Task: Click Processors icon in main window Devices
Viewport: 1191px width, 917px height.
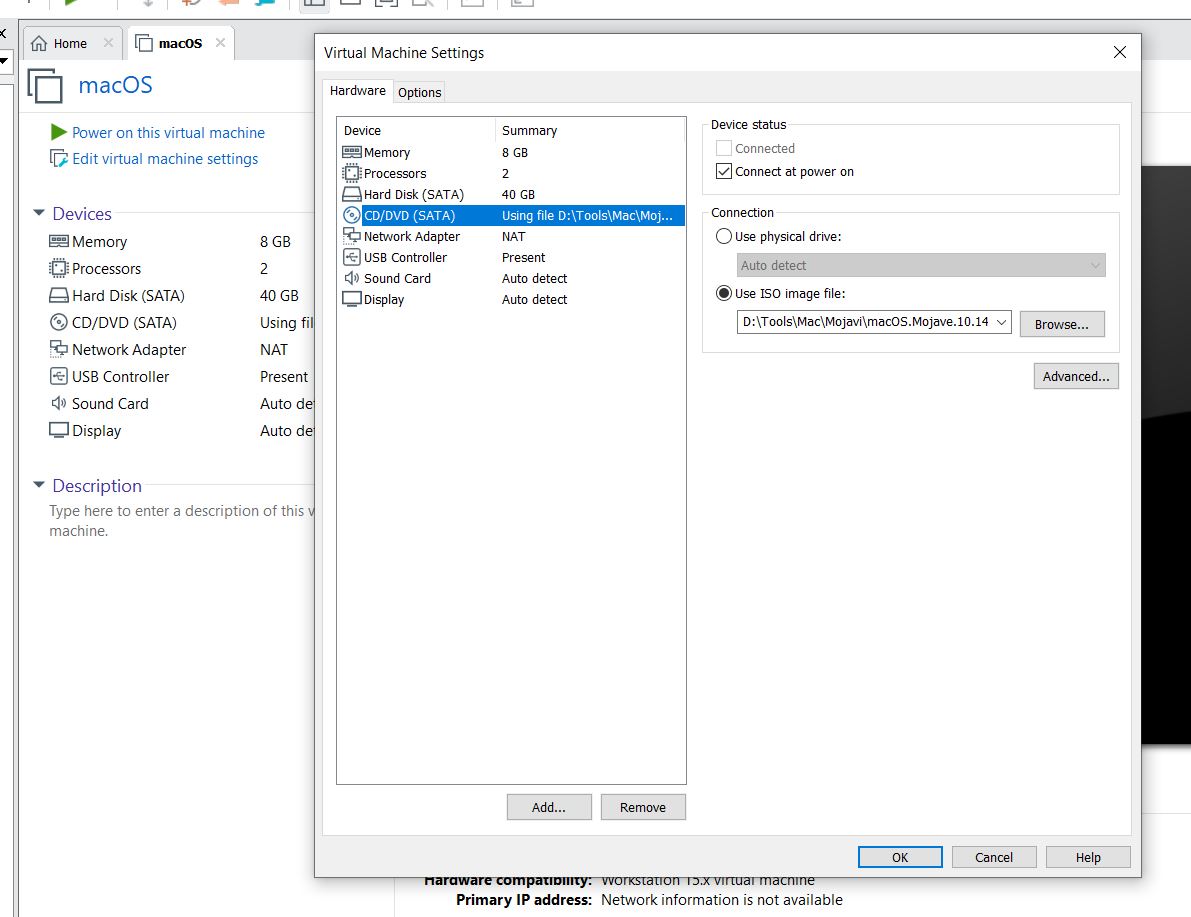Action: (x=58, y=268)
